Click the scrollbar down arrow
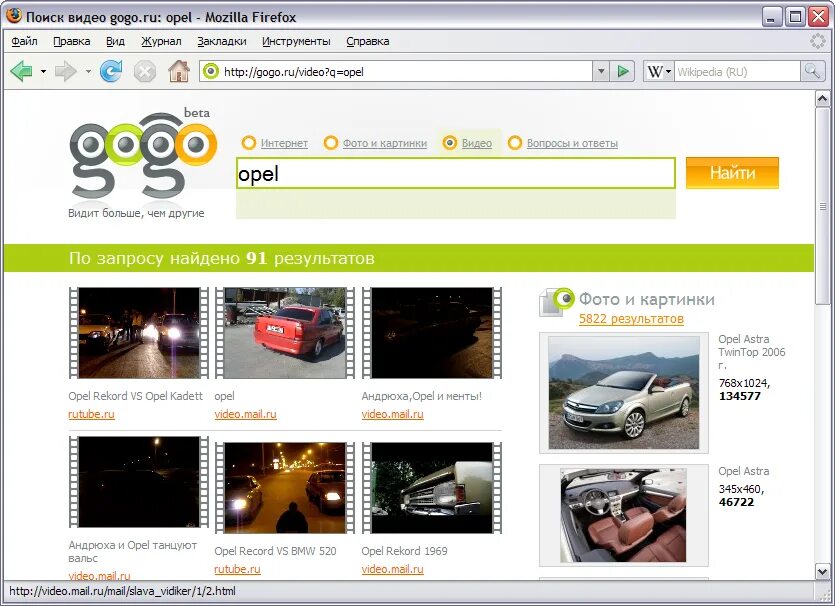Screen dimensions: 835x606 click(x=822, y=572)
